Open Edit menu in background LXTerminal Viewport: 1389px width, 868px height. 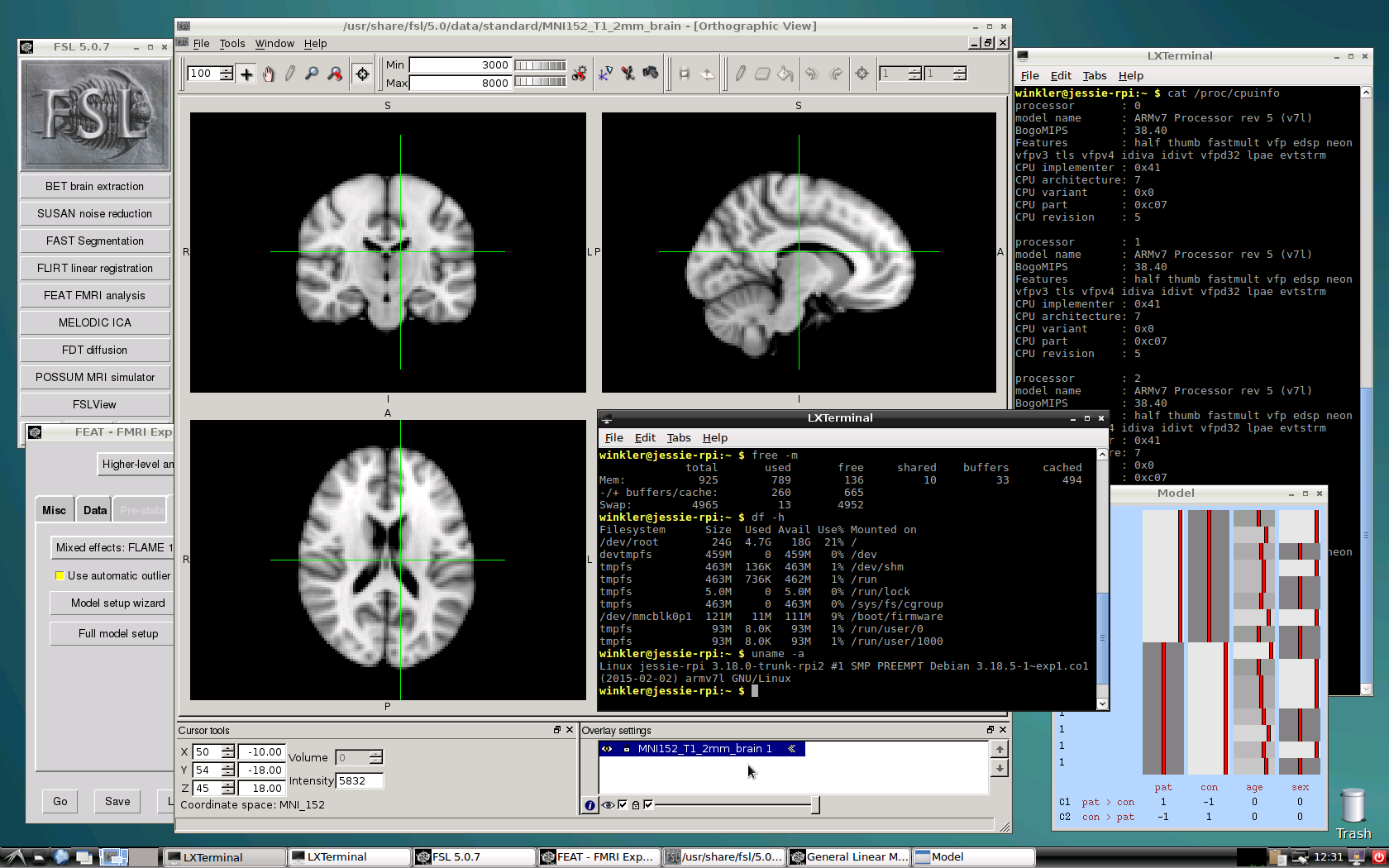click(1061, 76)
